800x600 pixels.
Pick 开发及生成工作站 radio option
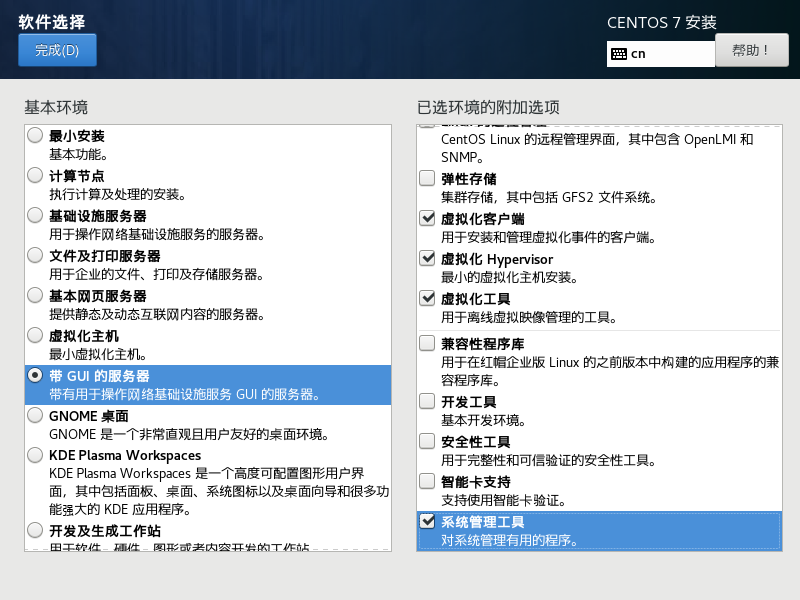point(35,530)
